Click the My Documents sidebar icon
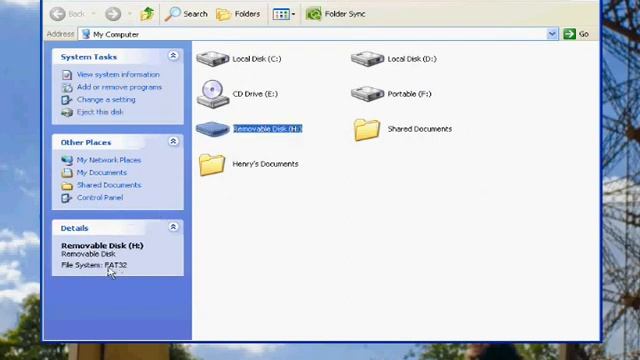 (67, 173)
